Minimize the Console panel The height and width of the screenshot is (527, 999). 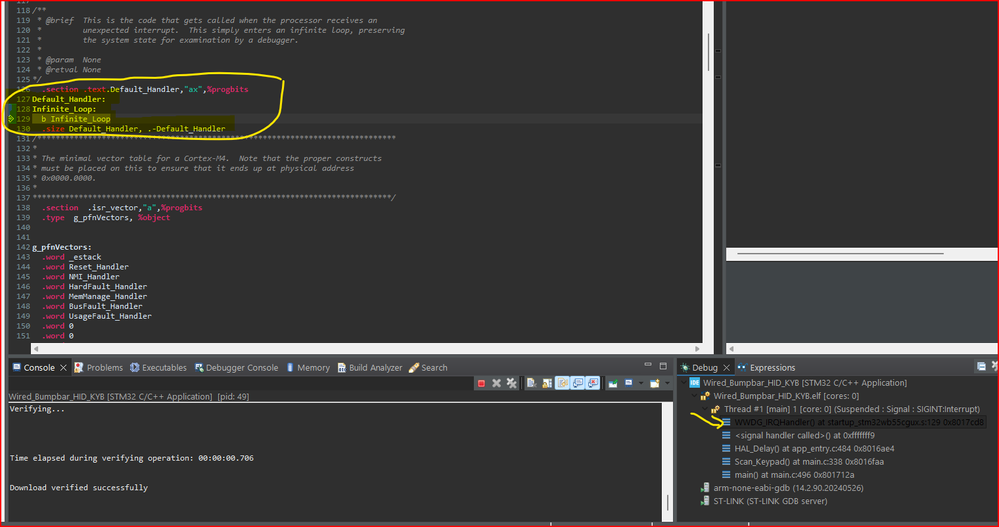[x=648, y=365]
